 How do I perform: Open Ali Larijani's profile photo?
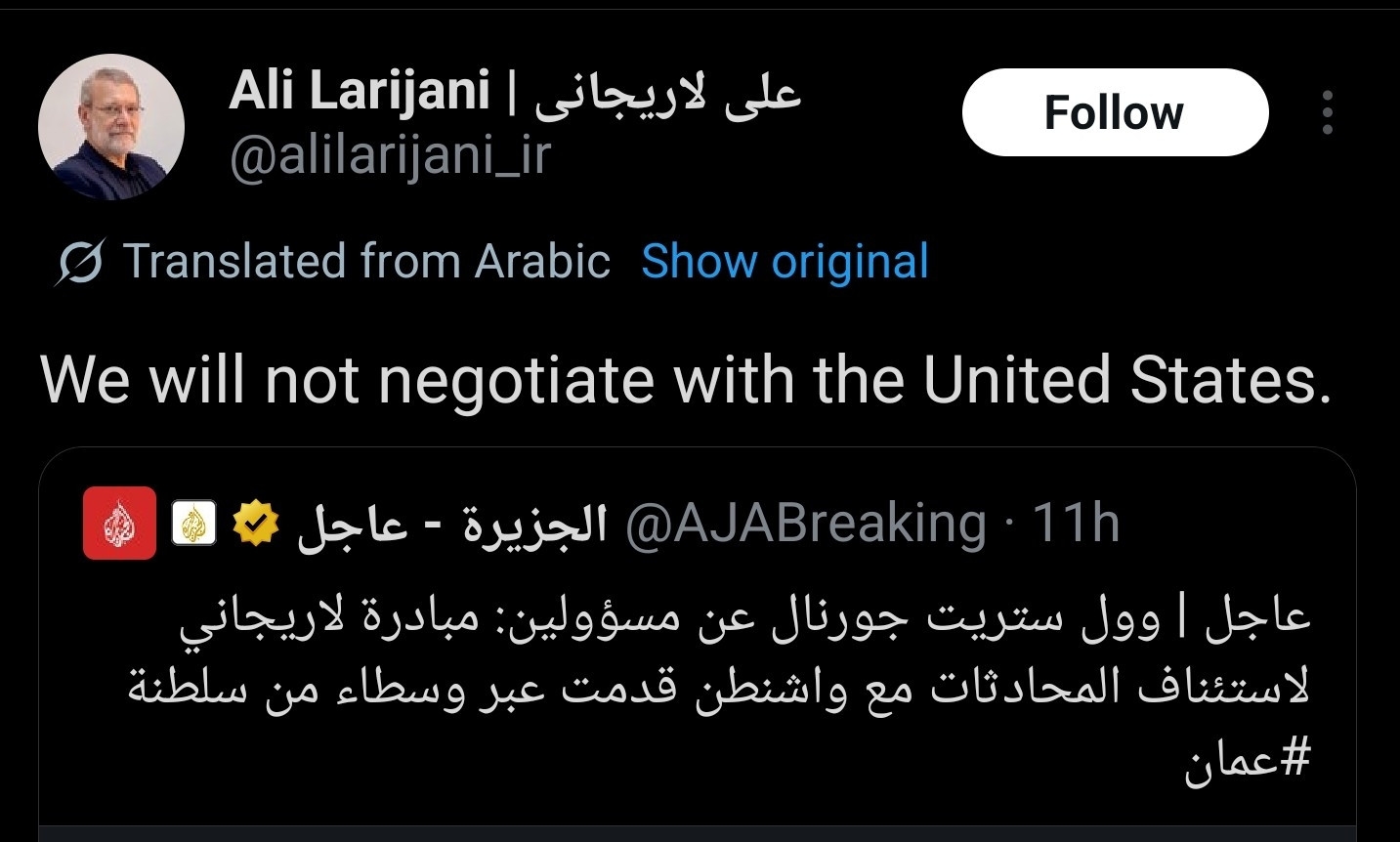[111, 127]
